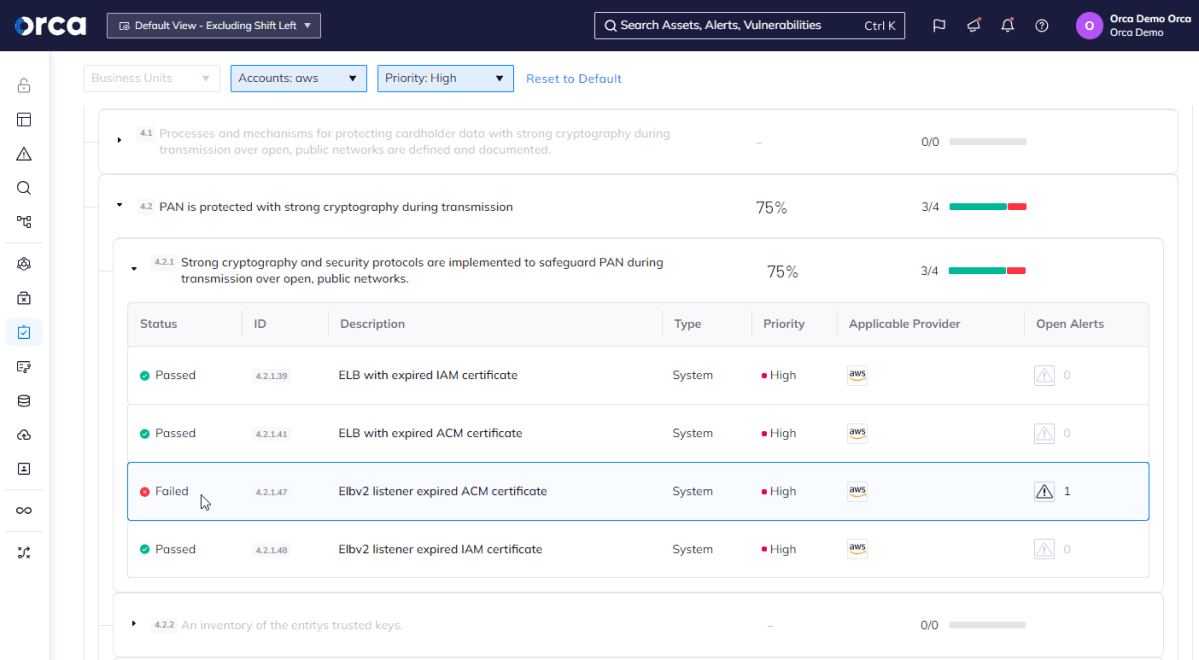Open the Default View dropdown
This screenshot has height=660, width=1199.
tap(213, 25)
